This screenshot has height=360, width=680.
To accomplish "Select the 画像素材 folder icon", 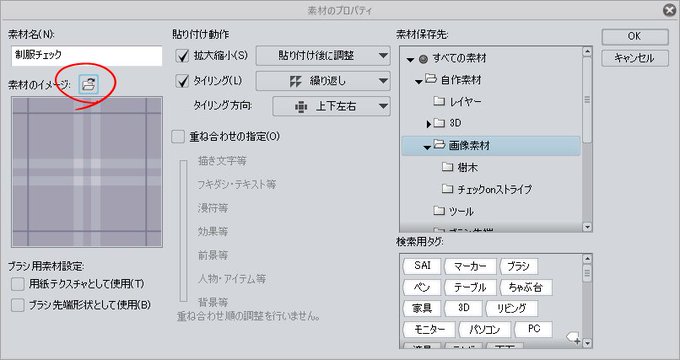I will click(x=440, y=145).
